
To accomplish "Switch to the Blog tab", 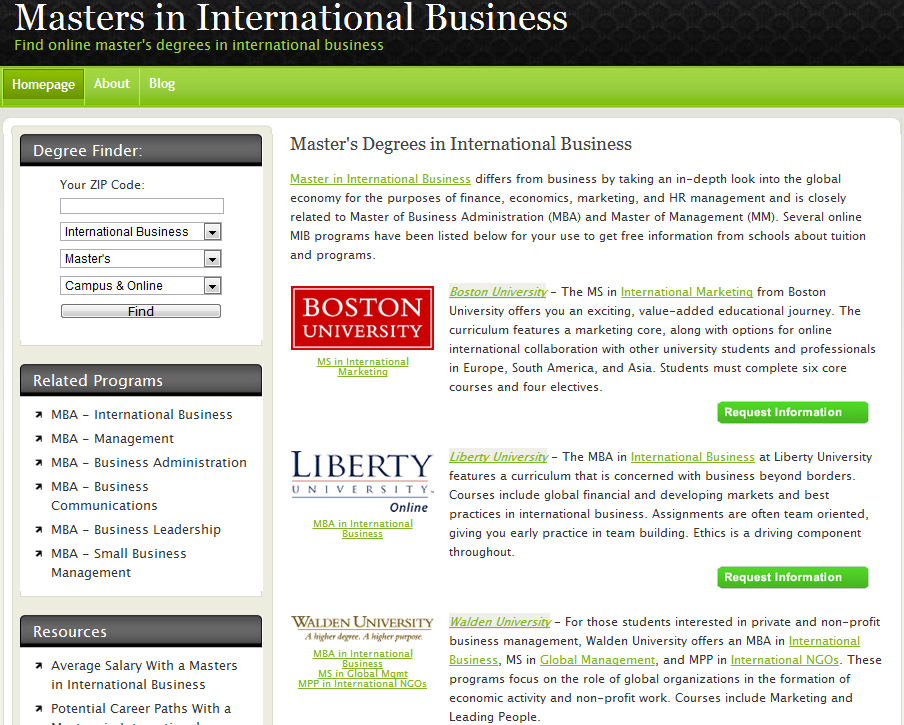I will point(161,84).
